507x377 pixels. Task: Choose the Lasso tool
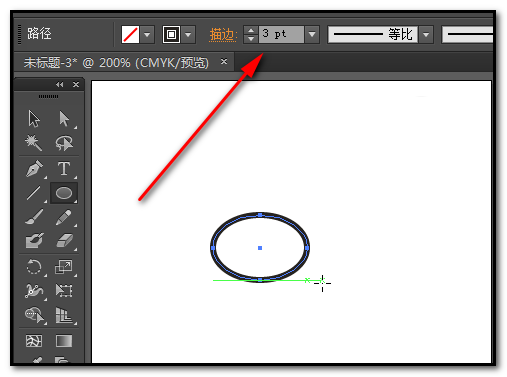coord(64,143)
